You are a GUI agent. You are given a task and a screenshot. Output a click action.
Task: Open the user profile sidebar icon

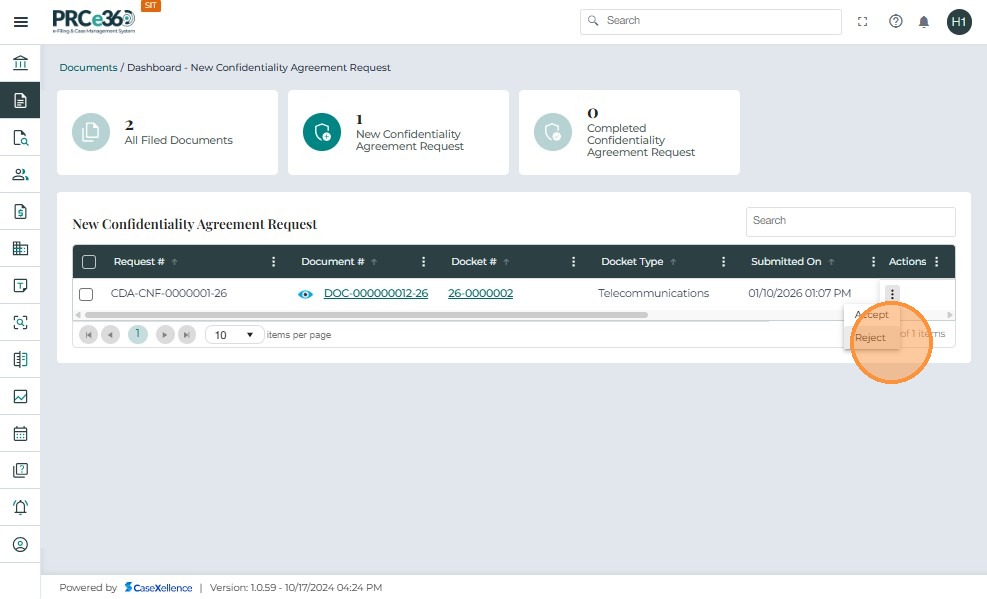coord(20,544)
